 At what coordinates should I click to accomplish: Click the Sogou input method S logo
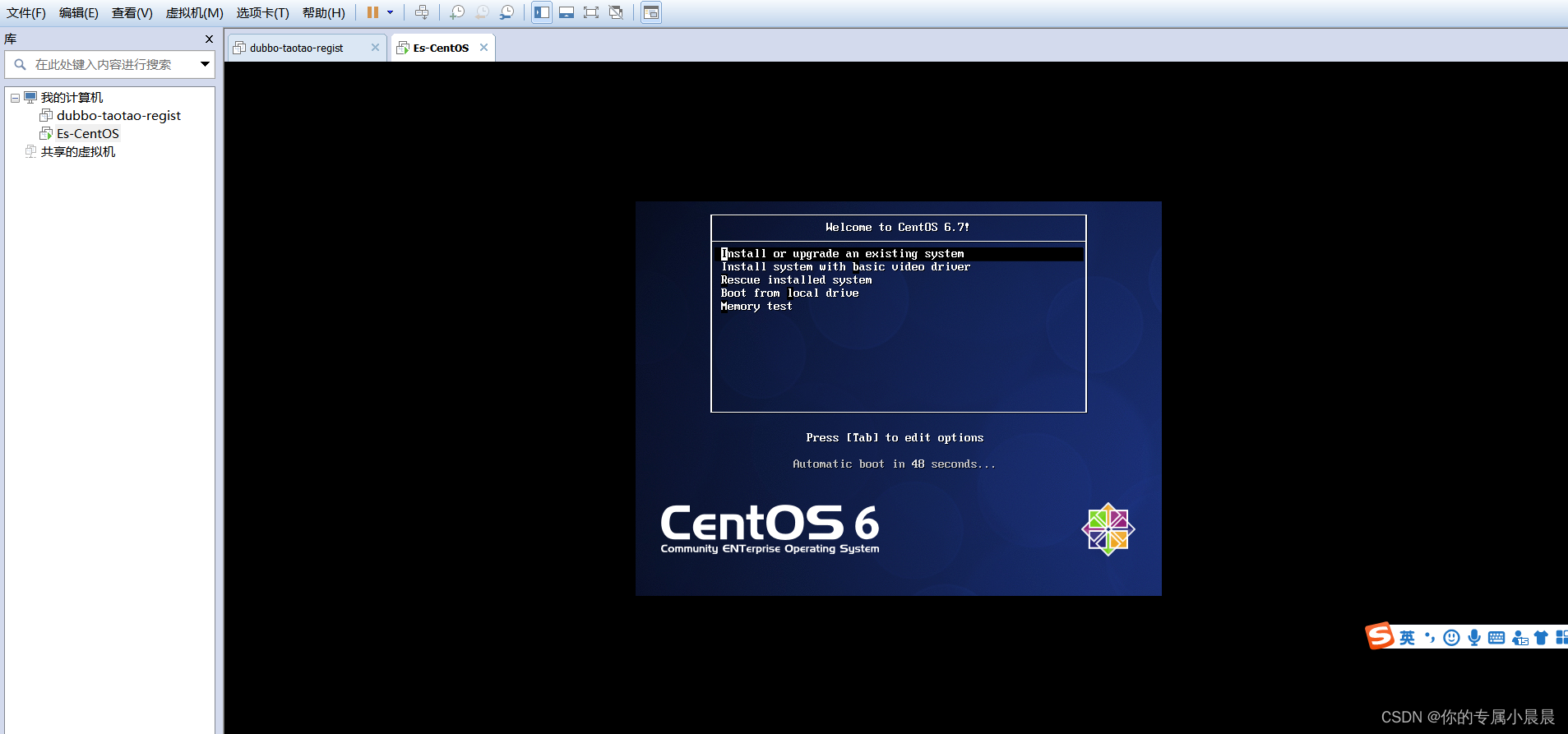tap(1380, 636)
